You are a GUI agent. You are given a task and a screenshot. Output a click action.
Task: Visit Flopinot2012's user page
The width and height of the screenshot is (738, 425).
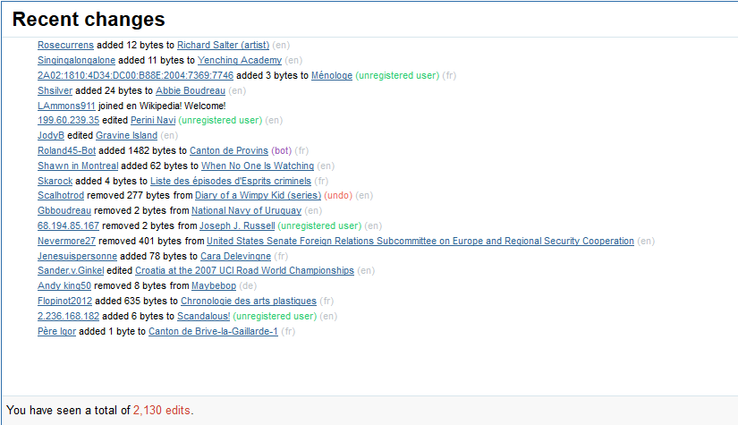point(65,301)
